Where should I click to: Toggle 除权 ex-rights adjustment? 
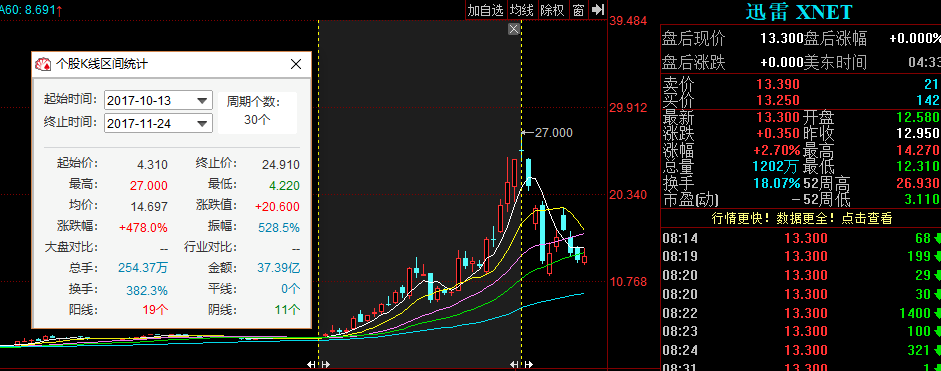(x=552, y=10)
